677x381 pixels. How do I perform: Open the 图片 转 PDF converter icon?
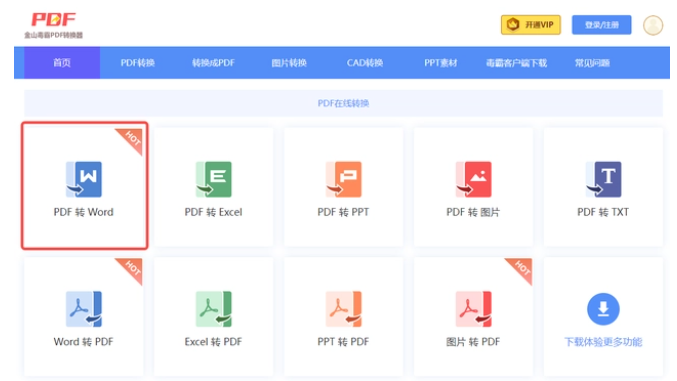pyautogui.click(x=474, y=309)
